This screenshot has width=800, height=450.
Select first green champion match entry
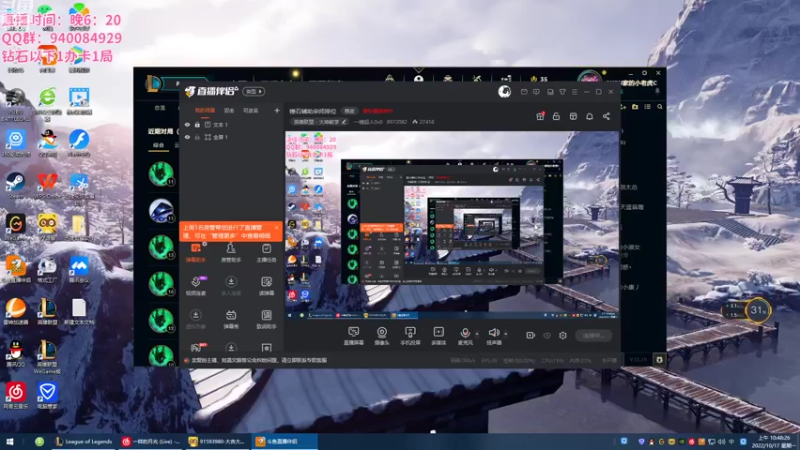pyautogui.click(x=161, y=173)
